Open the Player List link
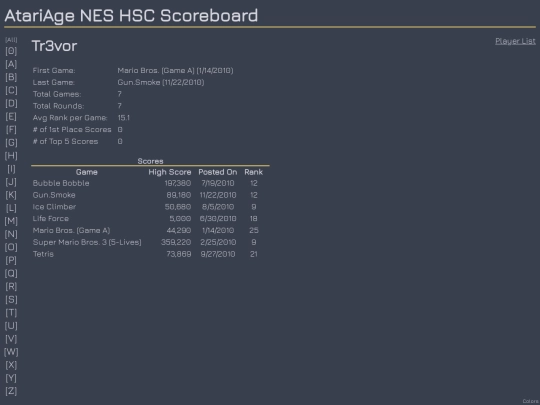This screenshot has height=405, width=540. (x=515, y=41)
